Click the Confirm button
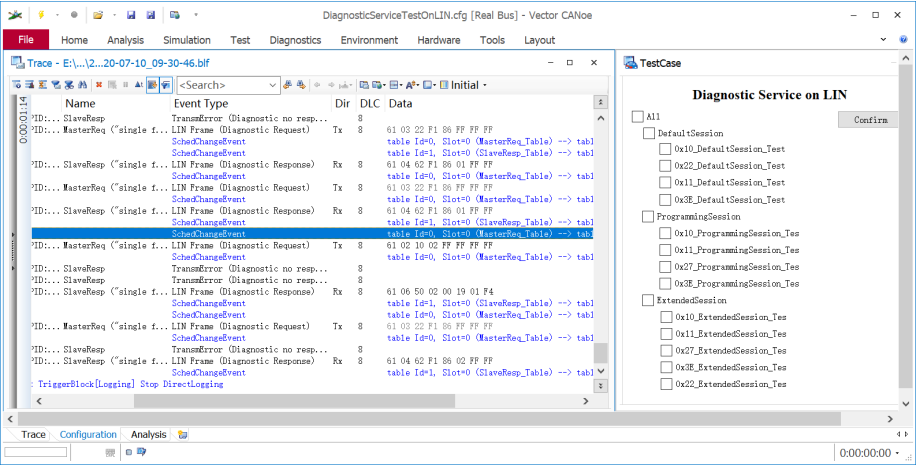The width and height of the screenshot is (917, 466). coord(870,120)
